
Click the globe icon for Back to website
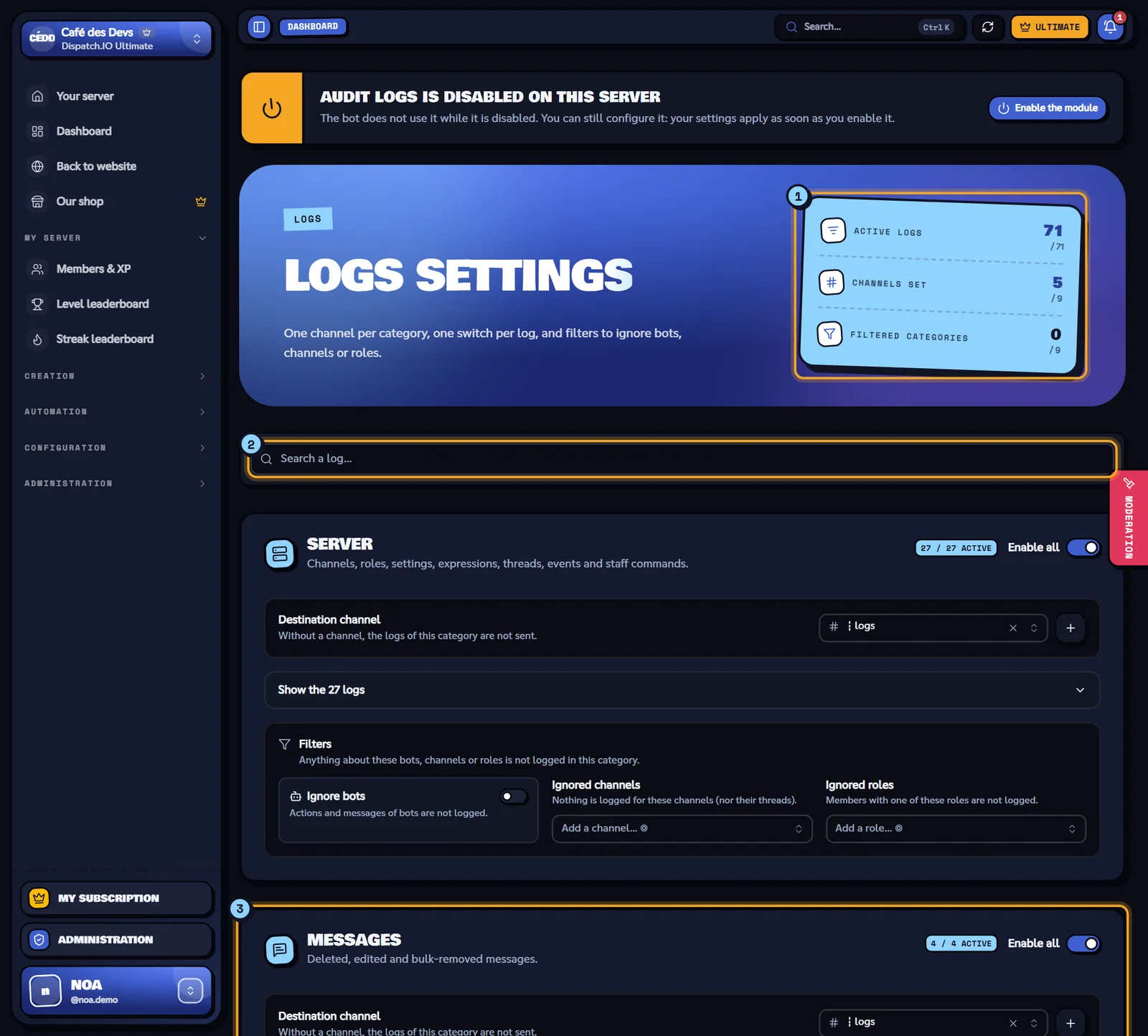click(38, 166)
